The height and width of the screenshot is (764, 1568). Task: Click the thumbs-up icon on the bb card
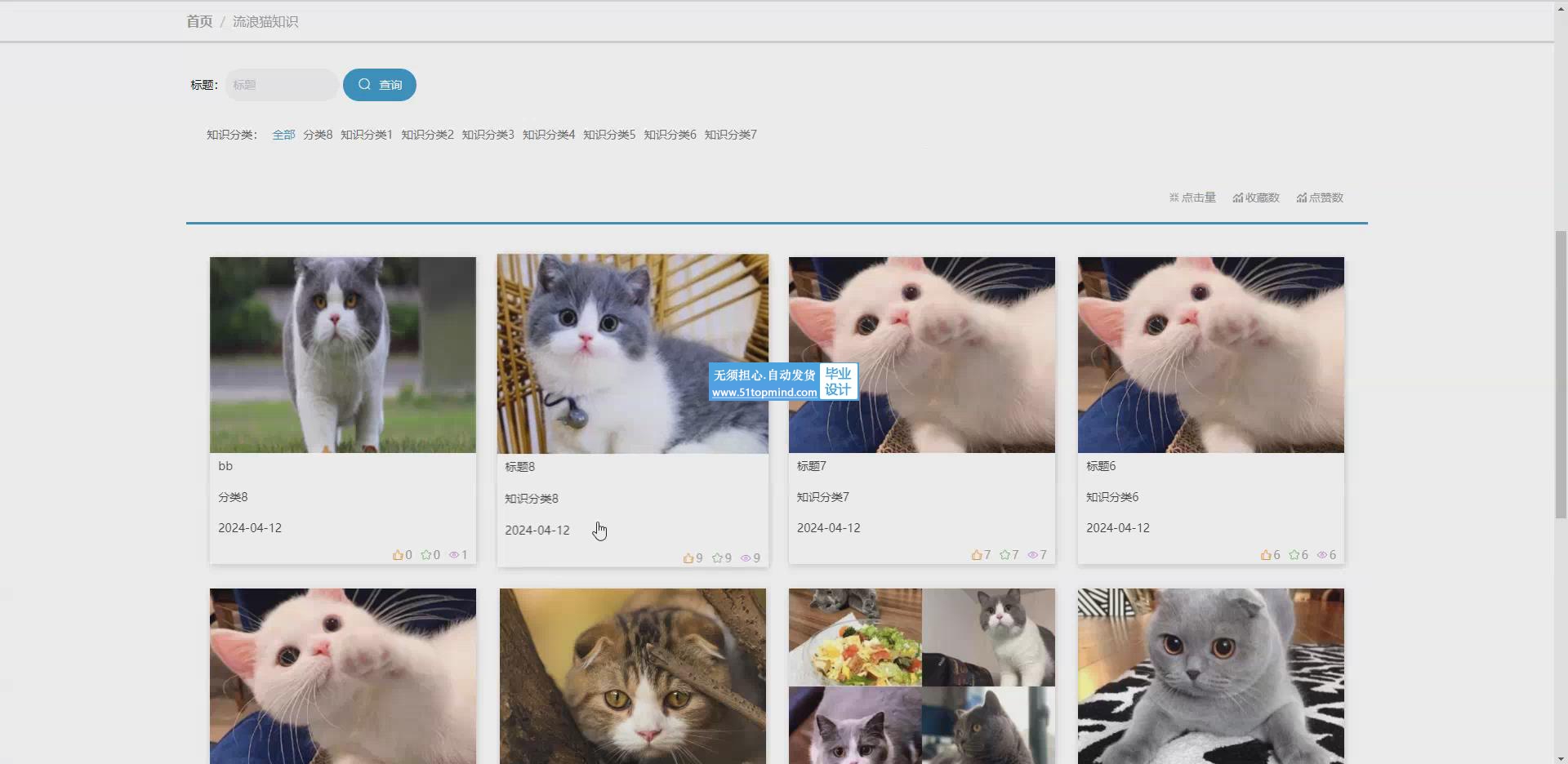tap(398, 555)
